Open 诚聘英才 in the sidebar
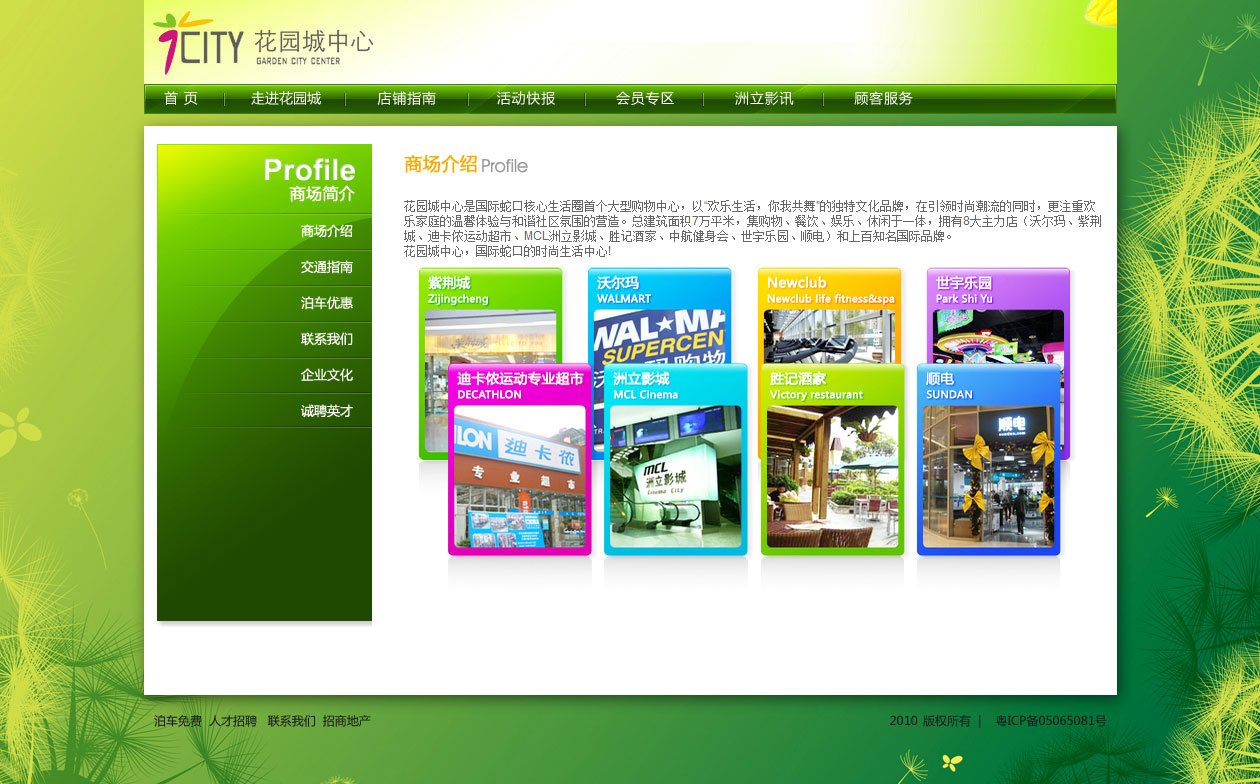The height and width of the screenshot is (784, 1260). click(326, 411)
